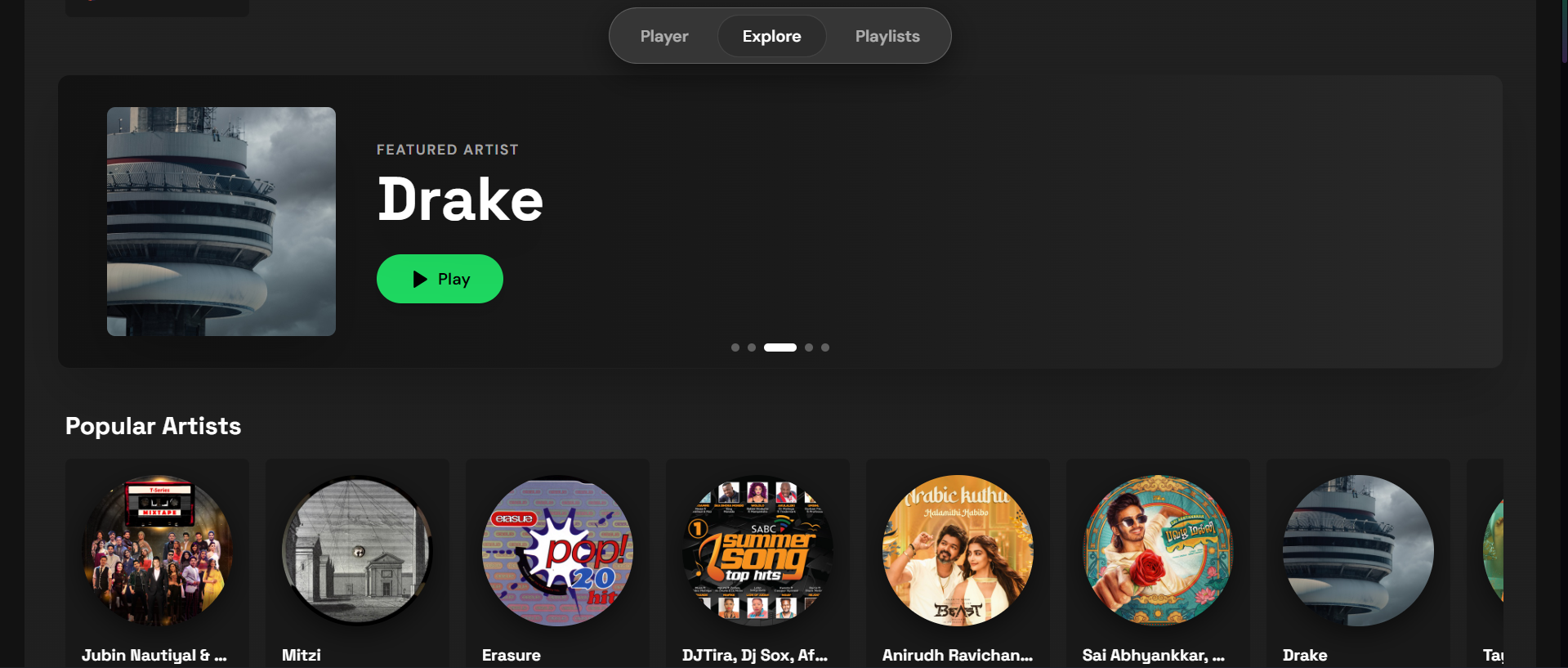This screenshot has height=668, width=1568.
Task: Open Erasure artist picture
Action: pos(557,550)
